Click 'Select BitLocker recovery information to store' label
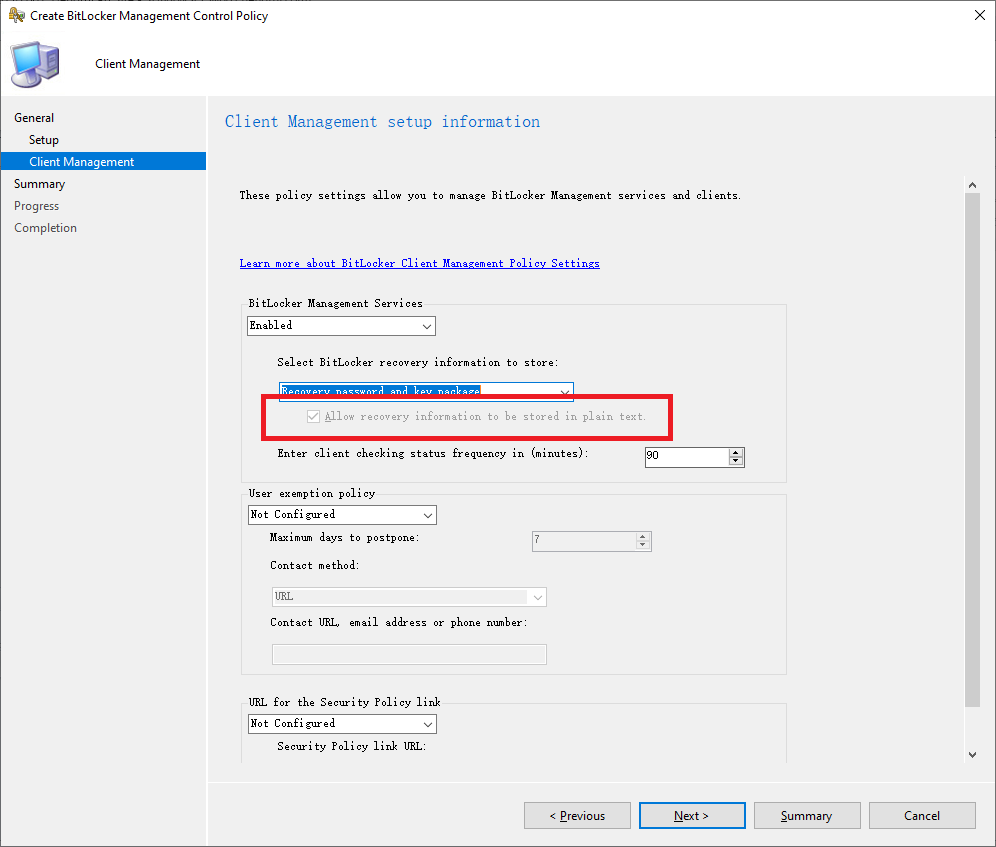 417,362
